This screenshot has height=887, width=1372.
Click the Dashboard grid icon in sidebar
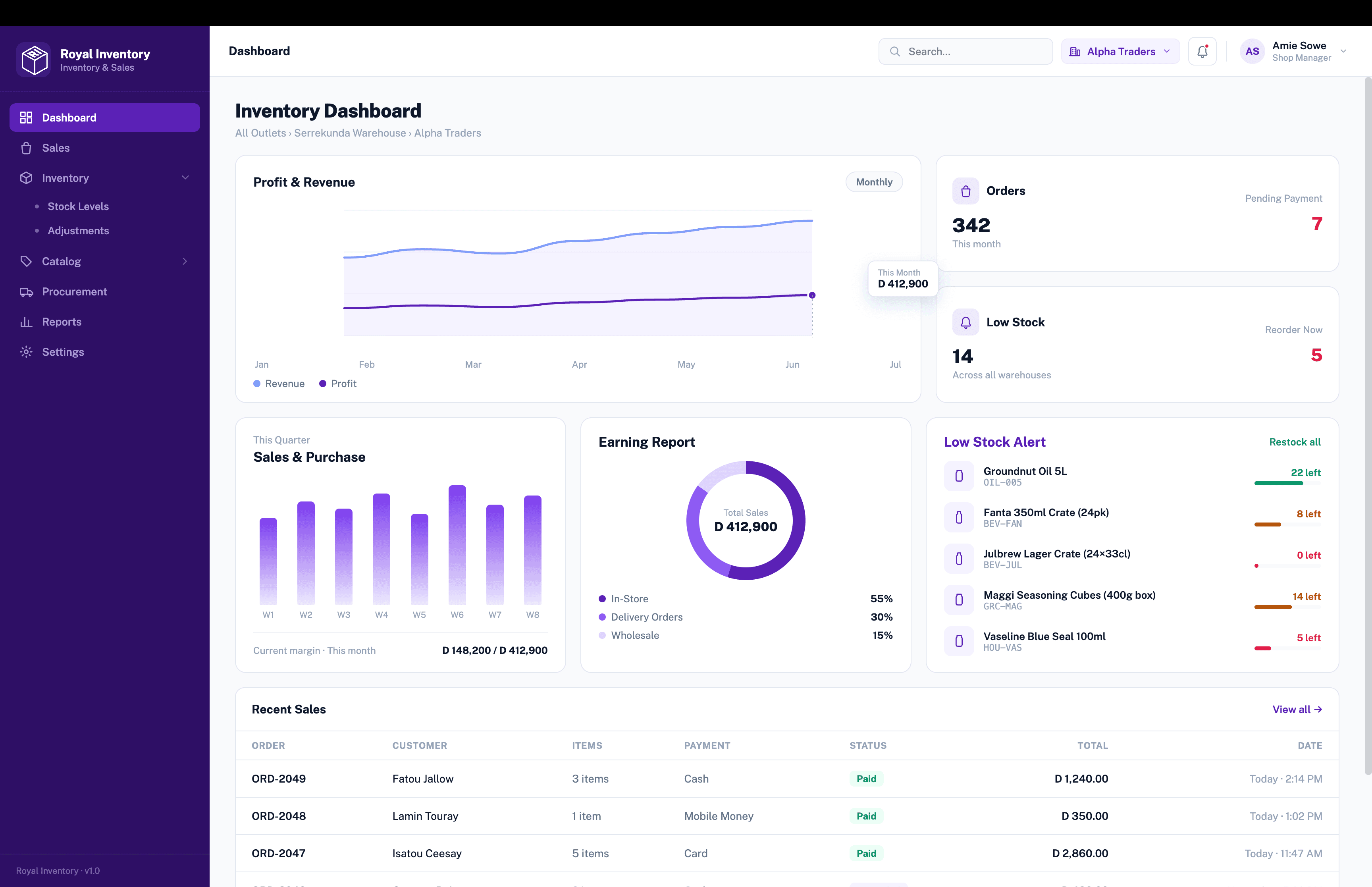[26, 118]
